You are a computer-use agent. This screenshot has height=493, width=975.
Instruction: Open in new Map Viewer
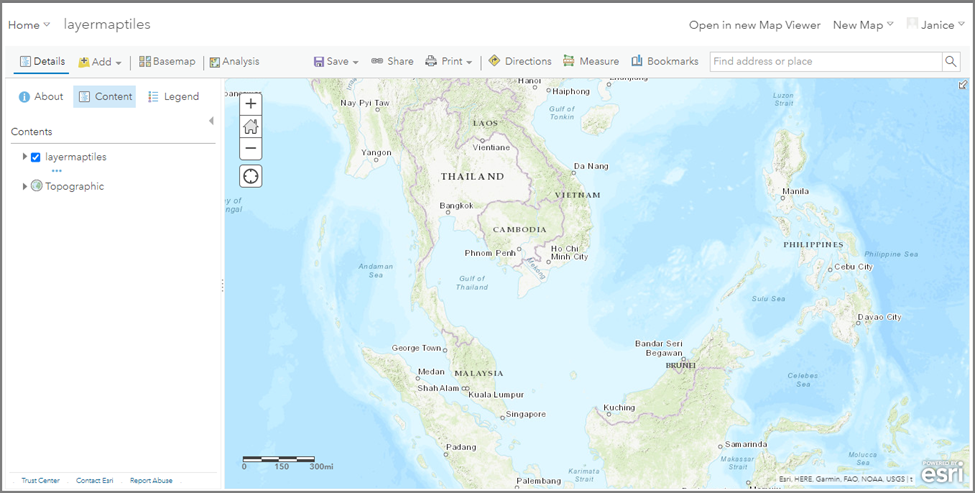coord(754,25)
